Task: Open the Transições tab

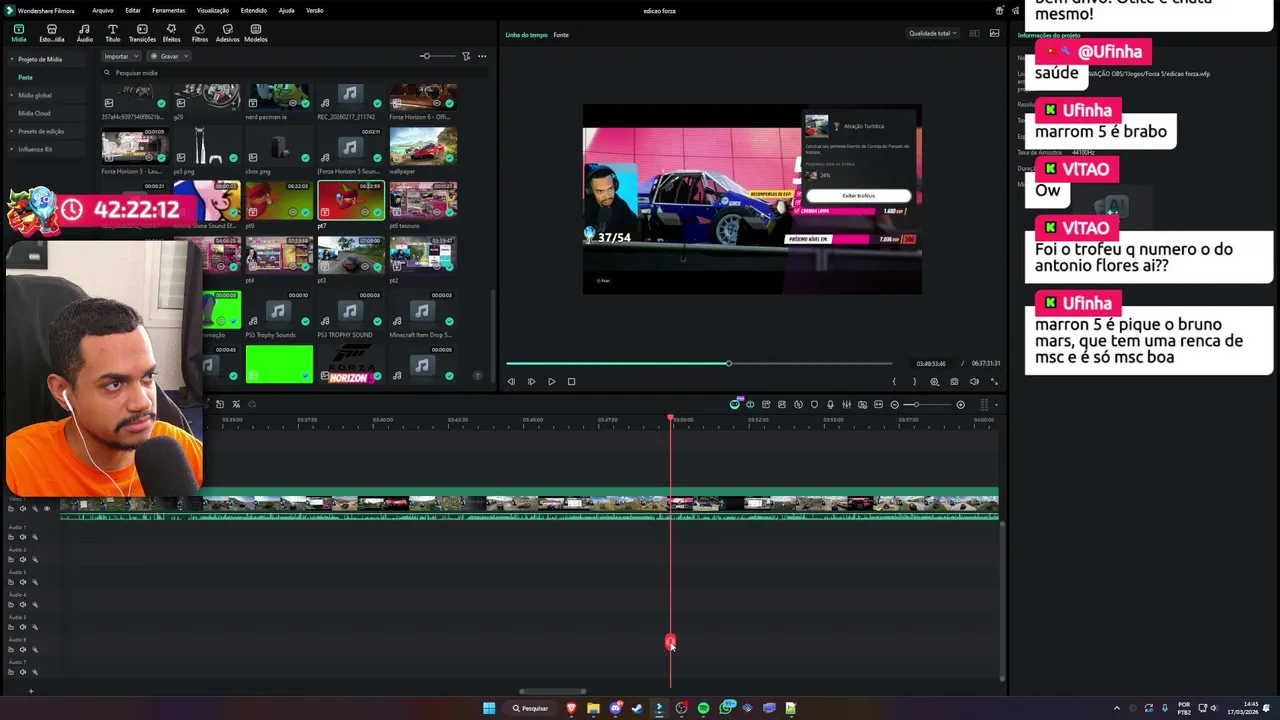Action: pos(142,33)
